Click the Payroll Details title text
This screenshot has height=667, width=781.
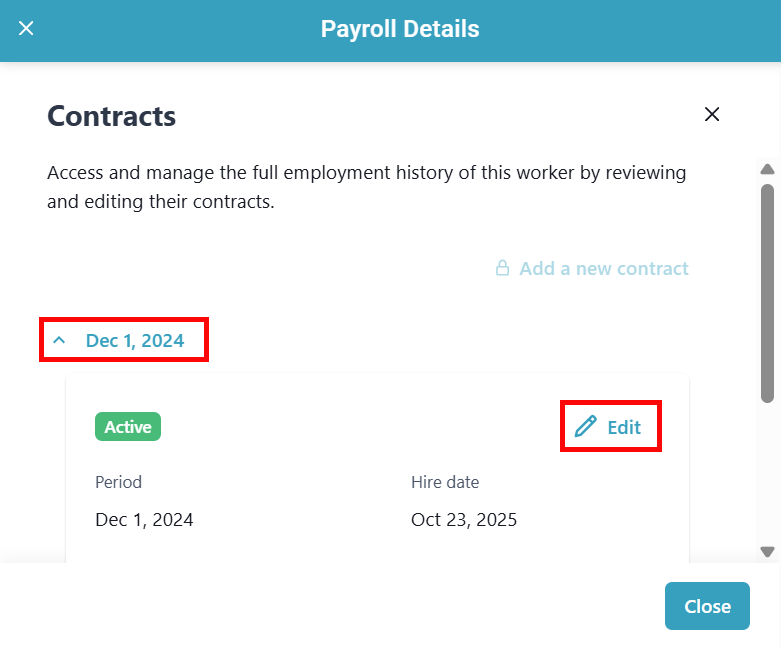[400, 29]
